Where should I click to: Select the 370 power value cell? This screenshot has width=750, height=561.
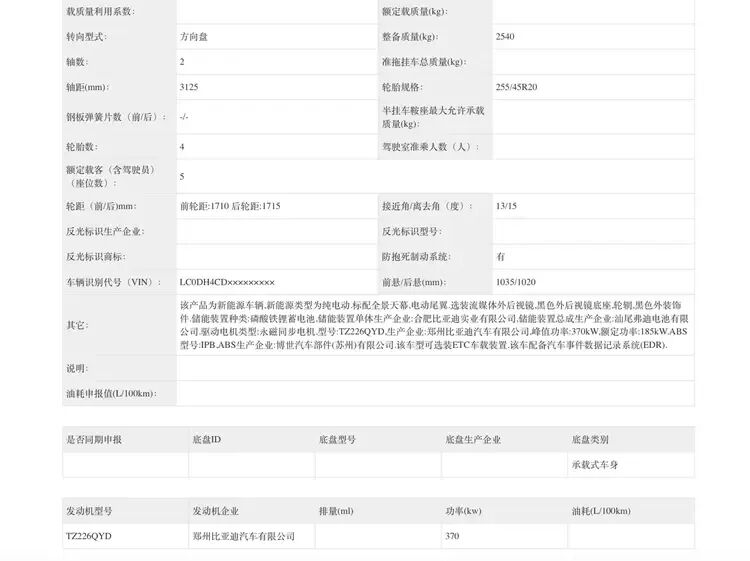pyautogui.click(x=452, y=536)
